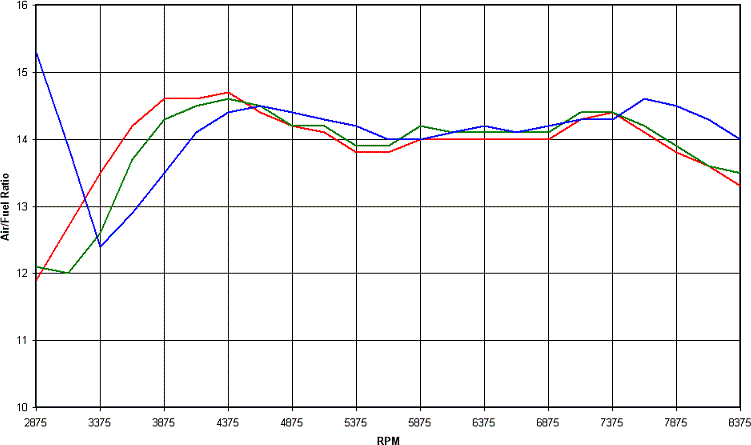
Task: Click the 13 label on the y-axis
Action: [x=23, y=206]
